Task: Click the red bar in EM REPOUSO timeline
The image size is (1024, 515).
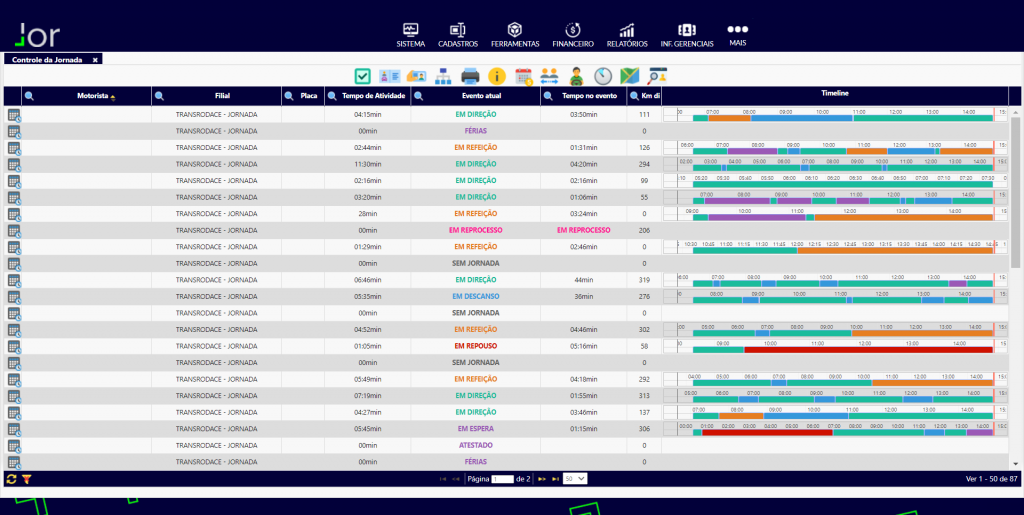Action: coord(869,350)
